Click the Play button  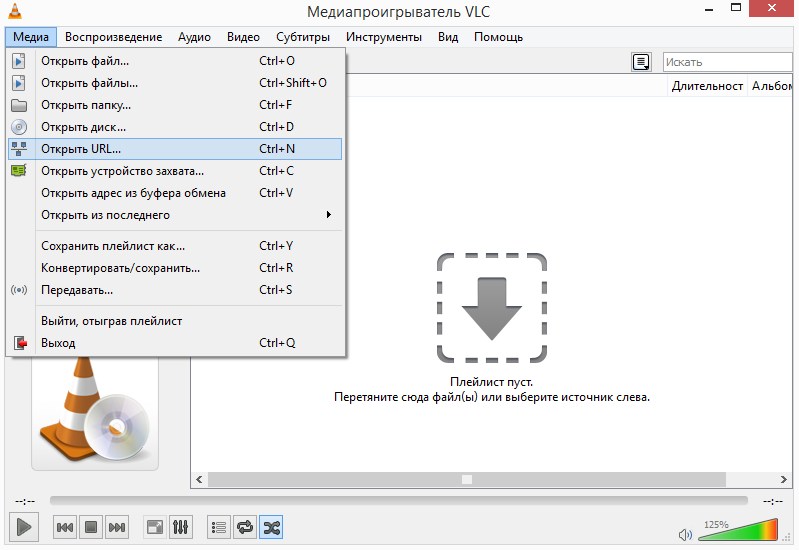pos(24,527)
